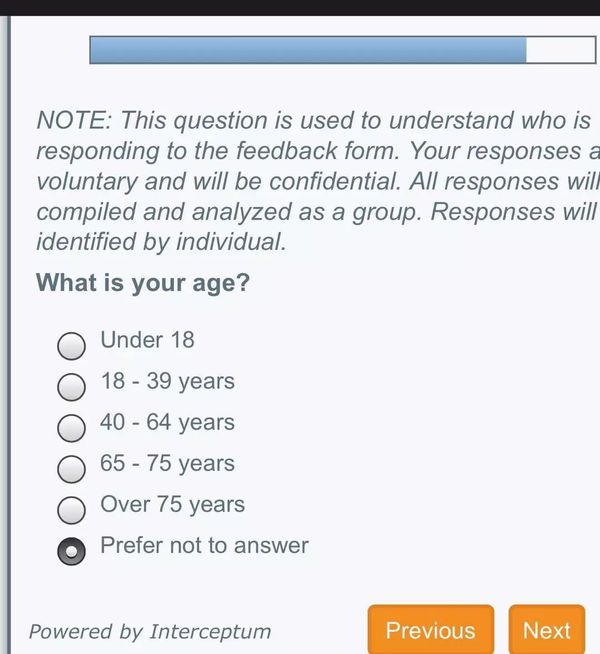Click the "Under 18" option label
600x654 pixels.
point(147,340)
